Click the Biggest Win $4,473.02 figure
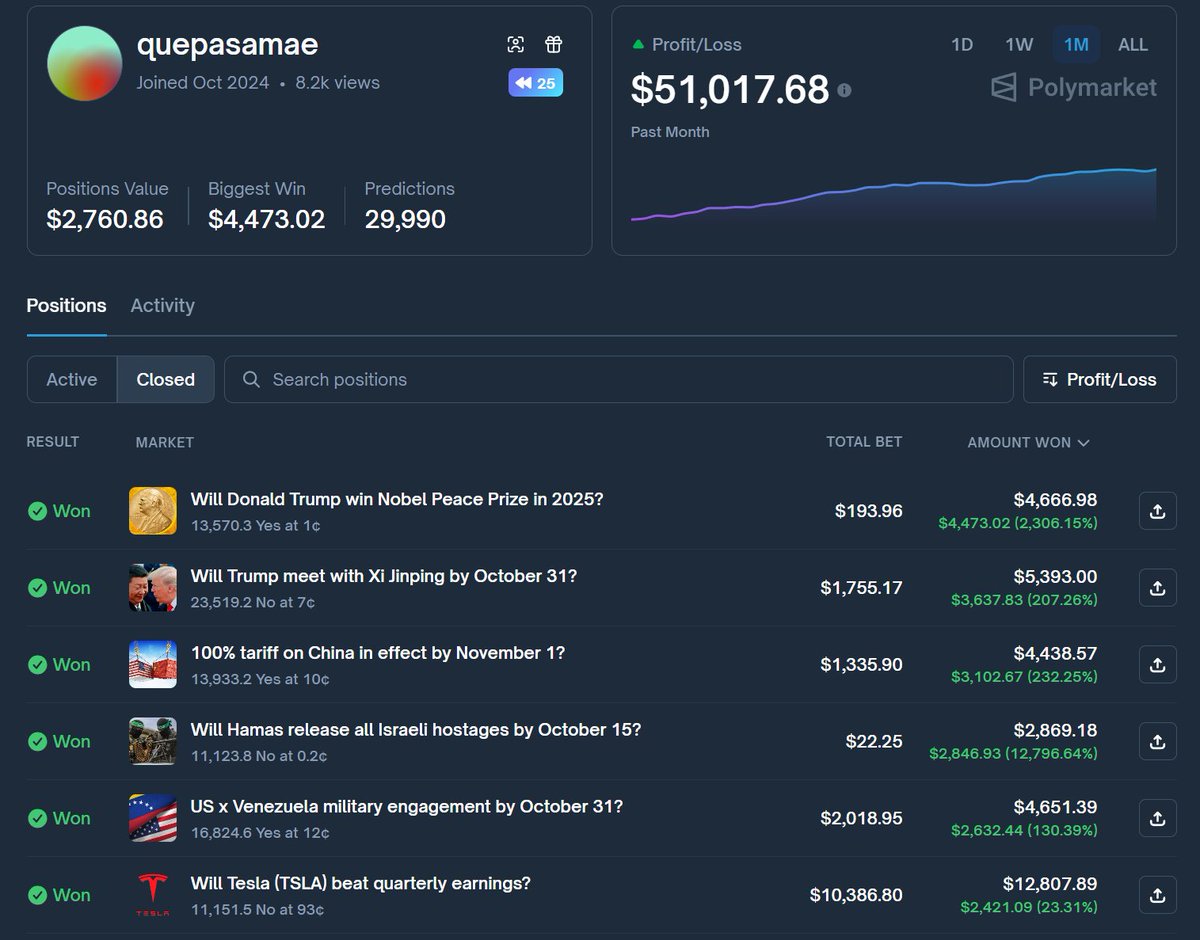1200x940 pixels. point(267,220)
